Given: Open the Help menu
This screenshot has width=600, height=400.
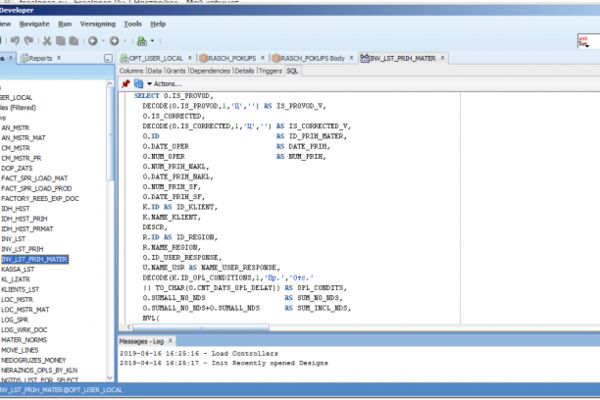Looking at the screenshot, I should click(x=158, y=24).
